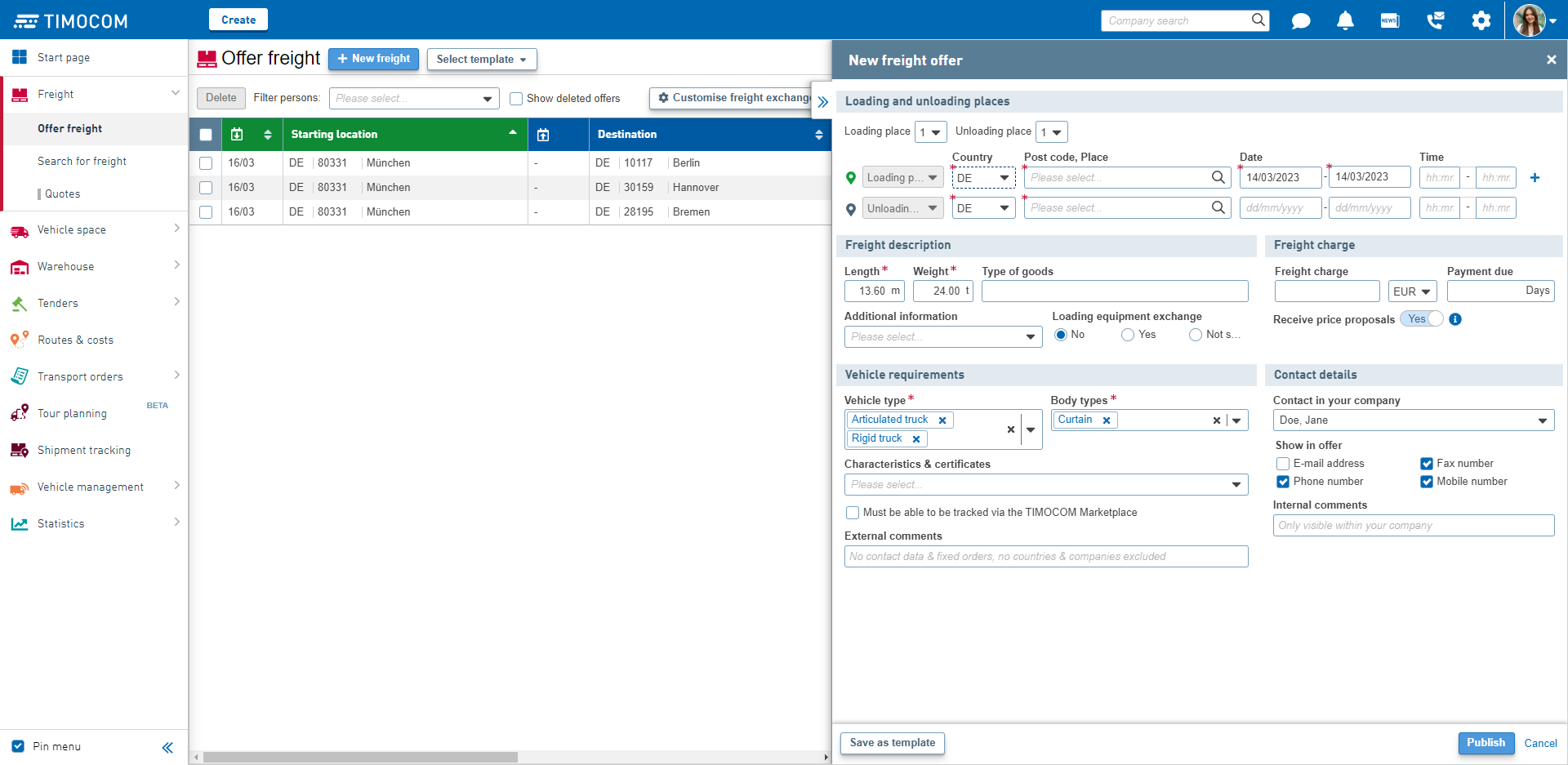Open the Tour planning beta feature
Viewport: 1568px width, 765px height.
coord(69,413)
